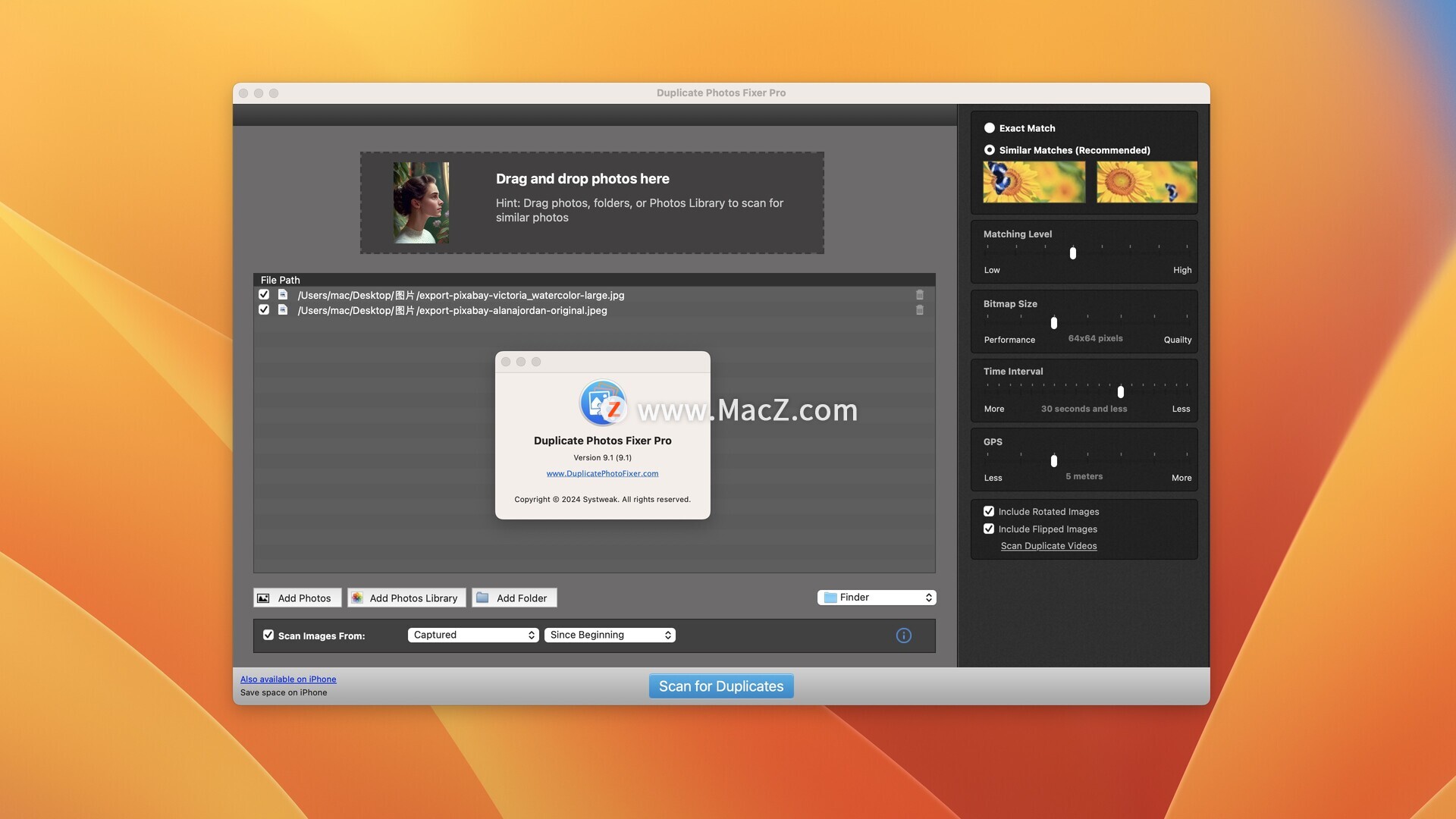
Task: Close the About dialog window
Action: pyautogui.click(x=506, y=362)
